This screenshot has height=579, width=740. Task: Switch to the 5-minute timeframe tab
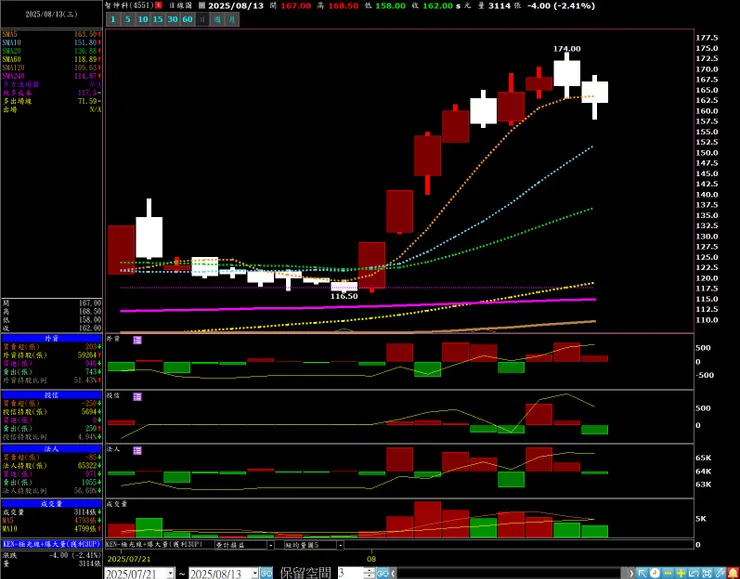coord(127,19)
